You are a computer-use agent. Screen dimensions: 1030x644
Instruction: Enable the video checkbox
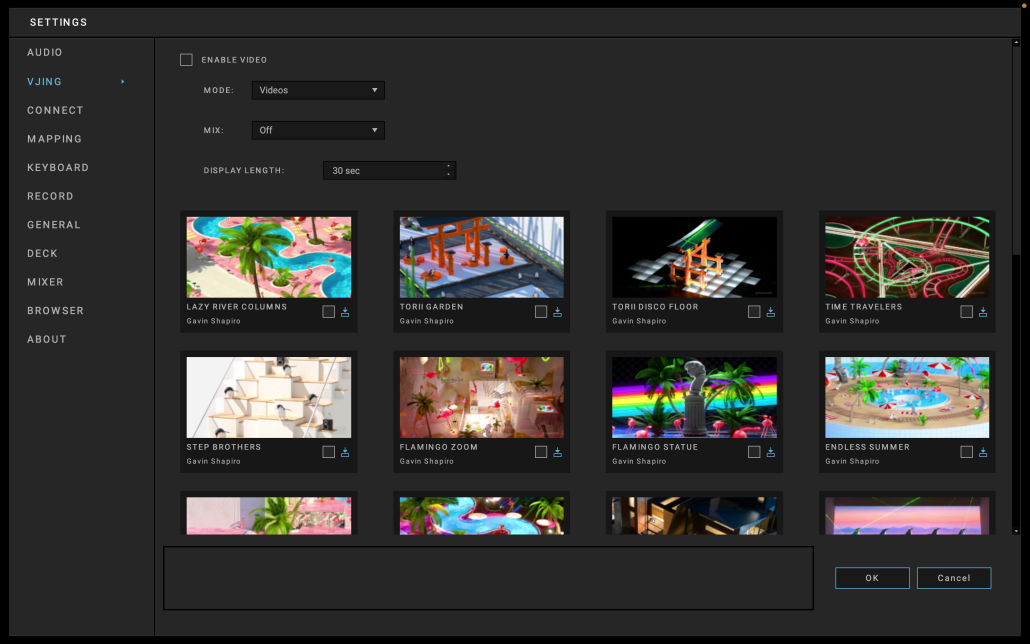186,60
